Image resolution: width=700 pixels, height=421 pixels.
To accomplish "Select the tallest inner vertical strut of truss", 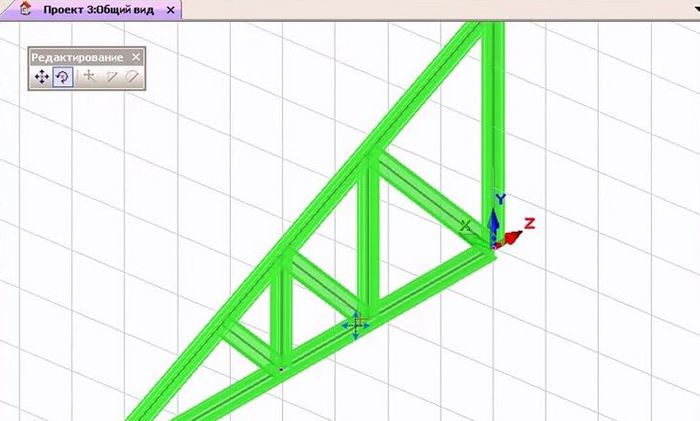I will point(372,235).
